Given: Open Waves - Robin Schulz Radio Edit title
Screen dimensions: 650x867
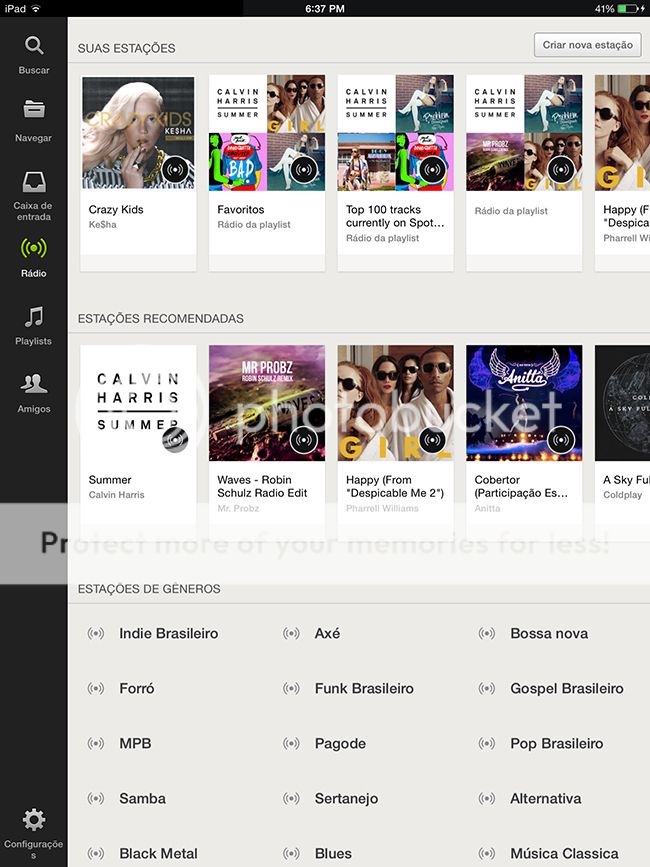Looking at the screenshot, I should (262, 487).
